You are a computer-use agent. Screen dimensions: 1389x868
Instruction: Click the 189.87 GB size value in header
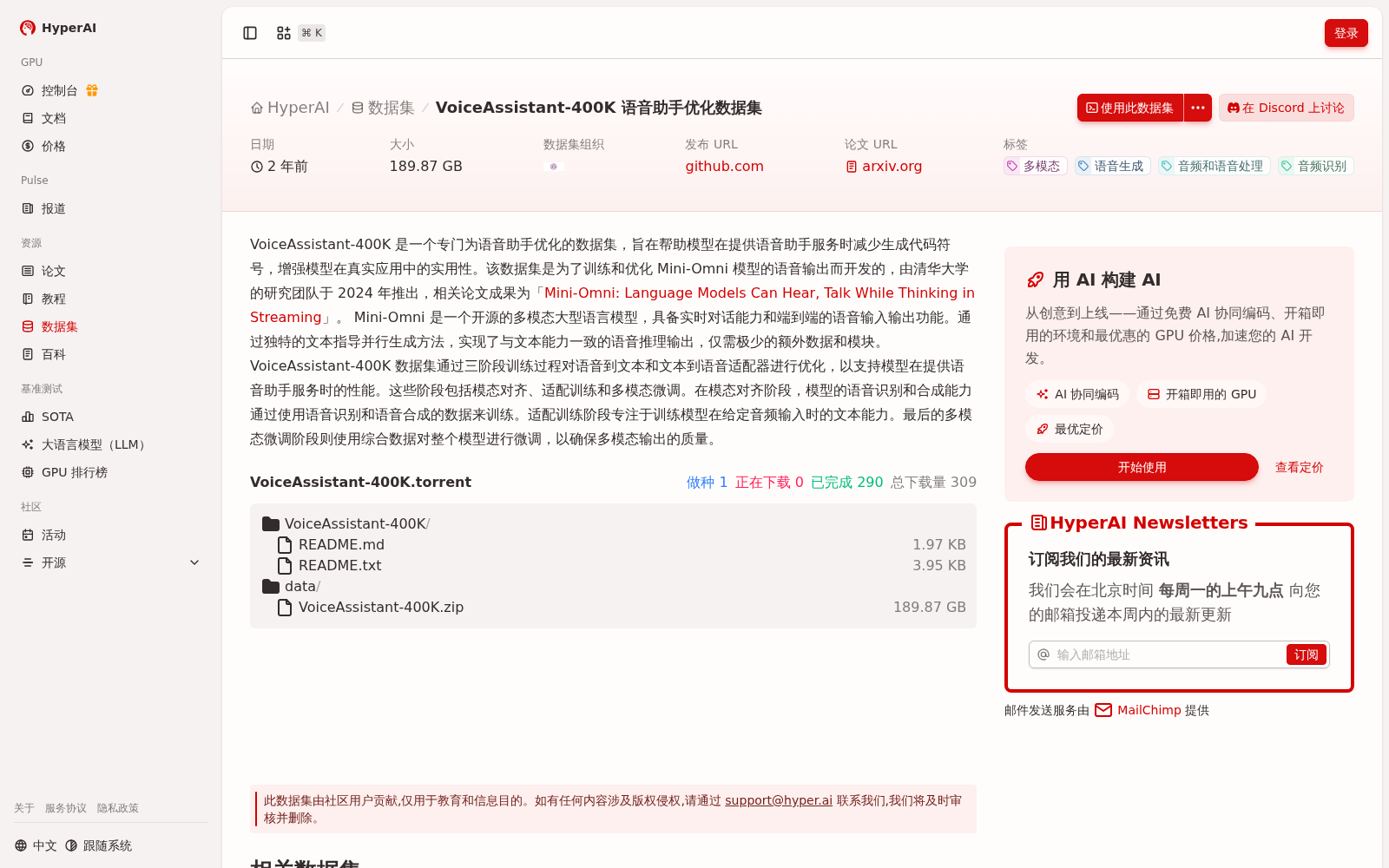pyautogui.click(x=425, y=166)
